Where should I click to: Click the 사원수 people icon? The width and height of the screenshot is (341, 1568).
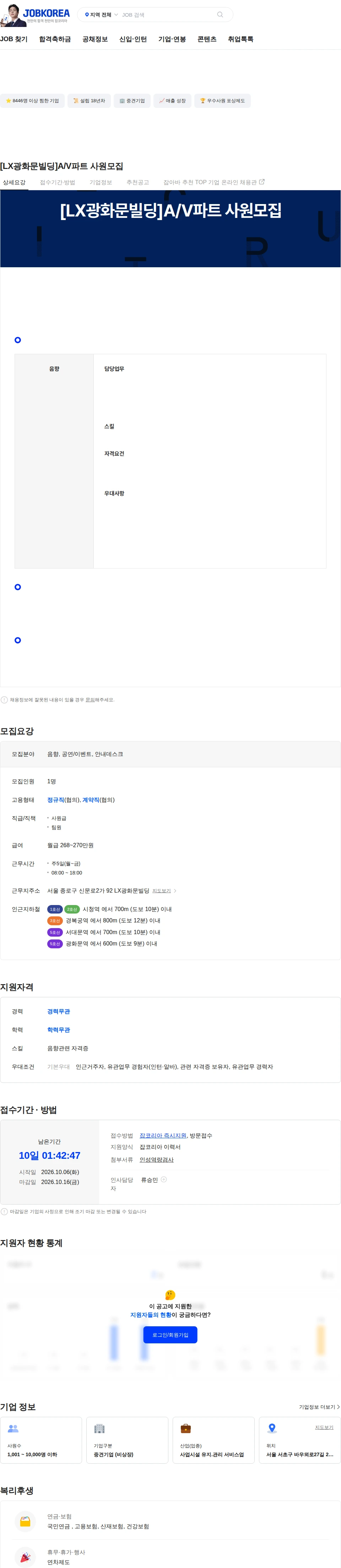tap(13, 1429)
